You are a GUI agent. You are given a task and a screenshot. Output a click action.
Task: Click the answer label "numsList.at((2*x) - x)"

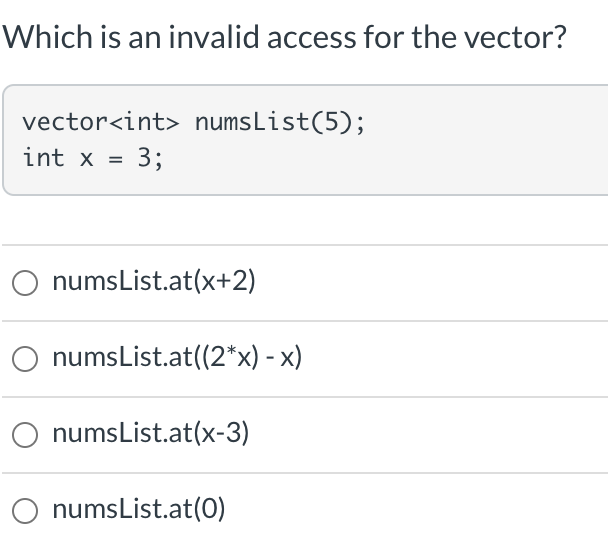[177, 357]
